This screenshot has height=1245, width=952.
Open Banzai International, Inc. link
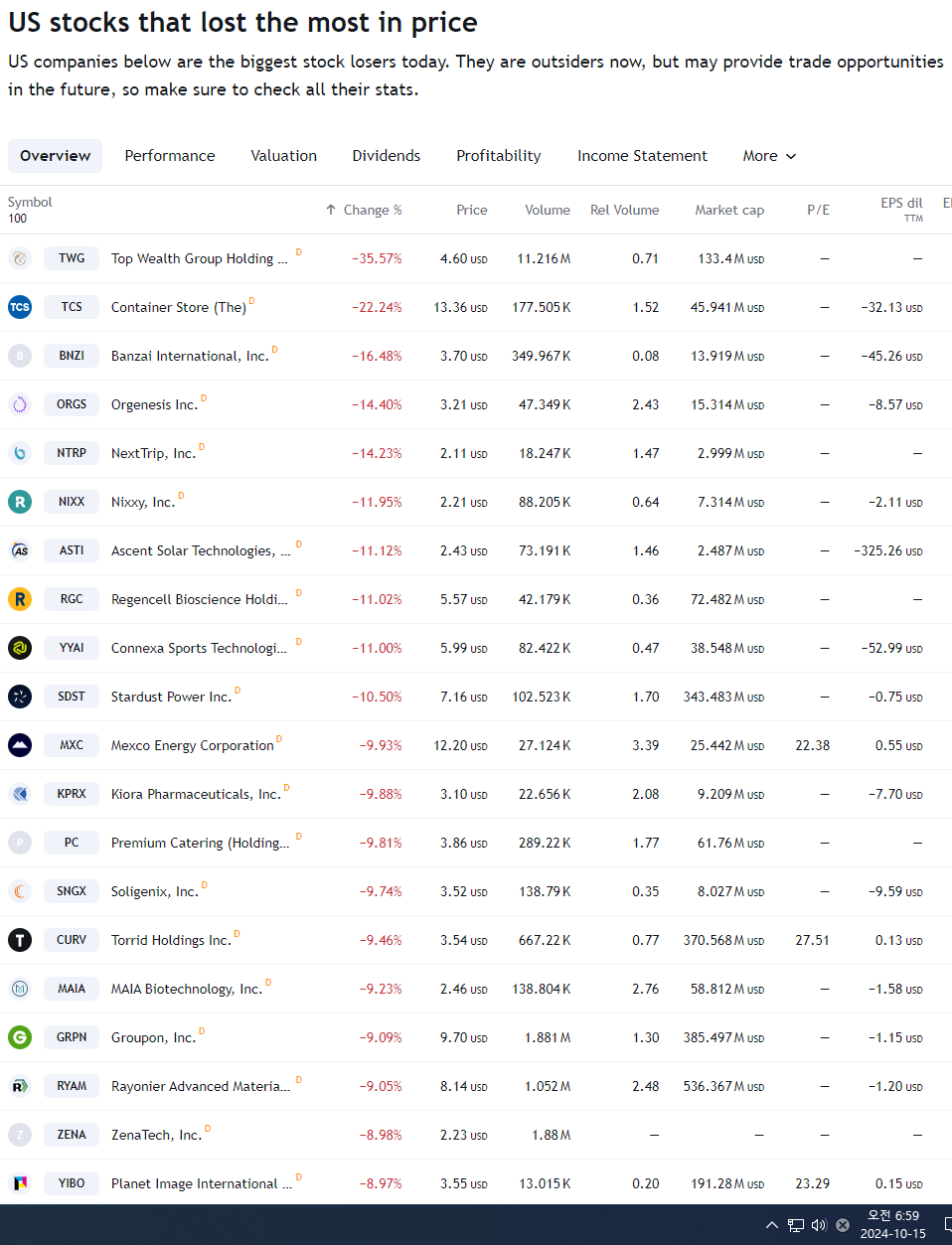tap(190, 356)
